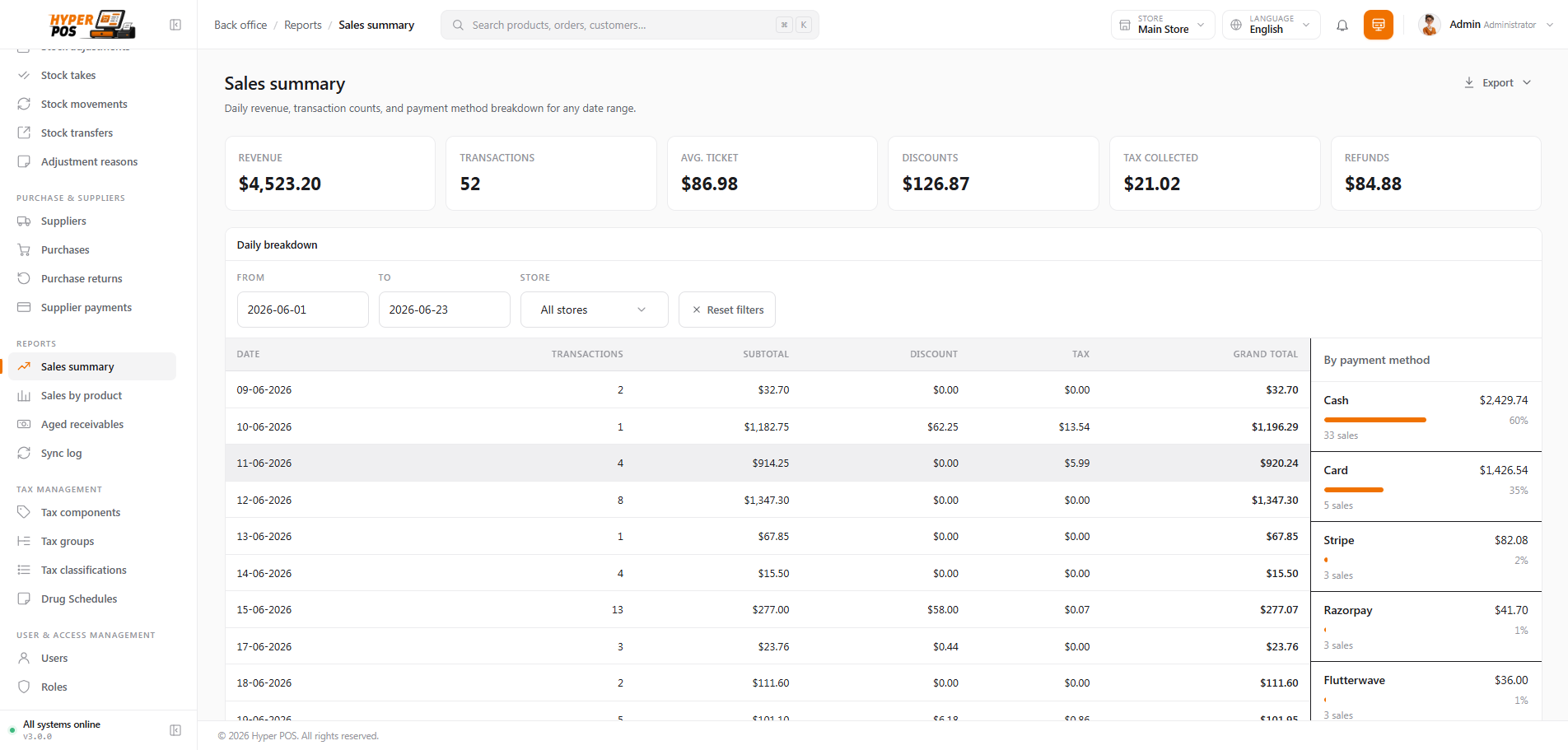The width and height of the screenshot is (1568, 750).
Task: Sort by Grand Total column header
Action: coord(1265,354)
